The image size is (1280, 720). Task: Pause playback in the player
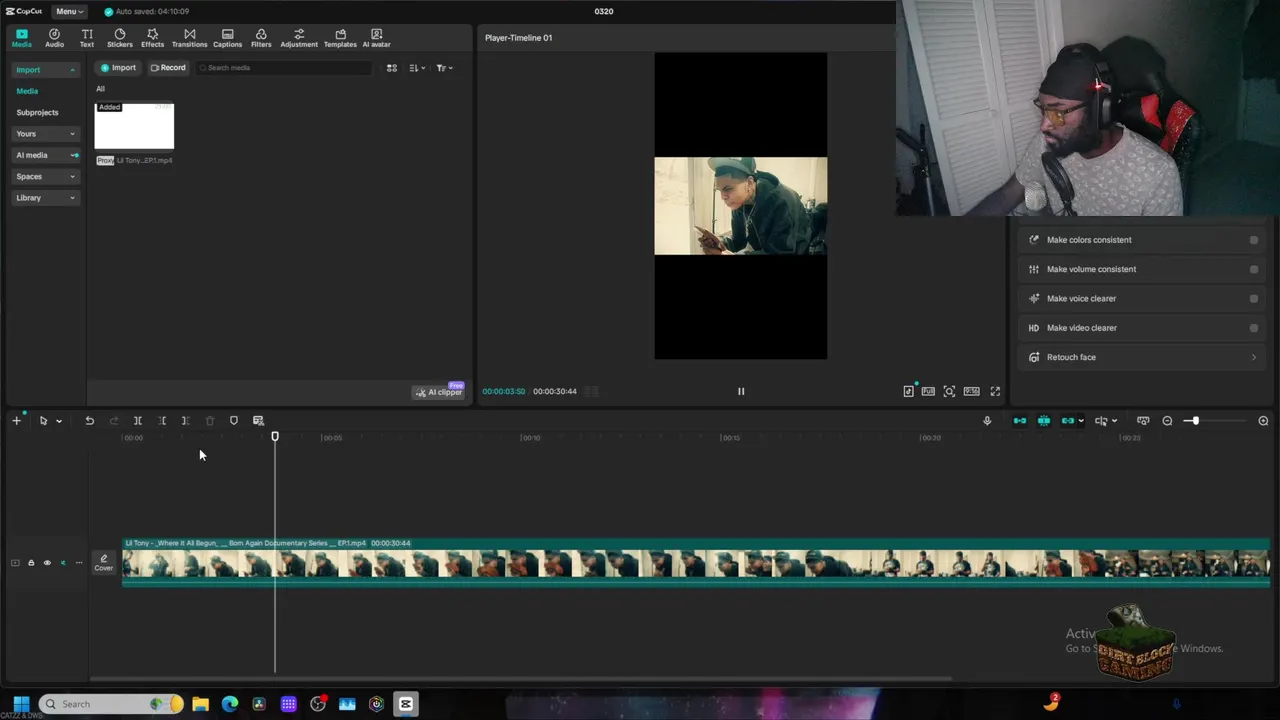click(741, 391)
